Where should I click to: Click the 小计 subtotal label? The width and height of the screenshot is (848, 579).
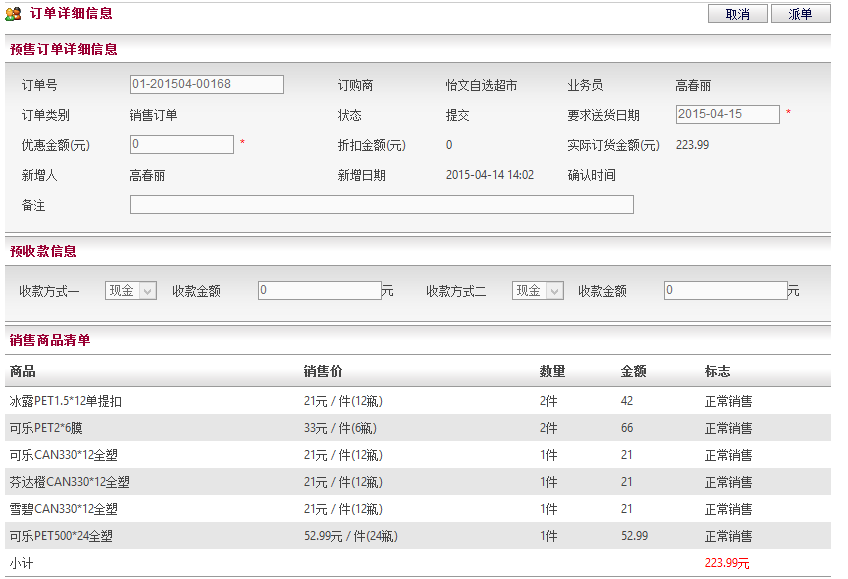pyautogui.click(x=22, y=563)
